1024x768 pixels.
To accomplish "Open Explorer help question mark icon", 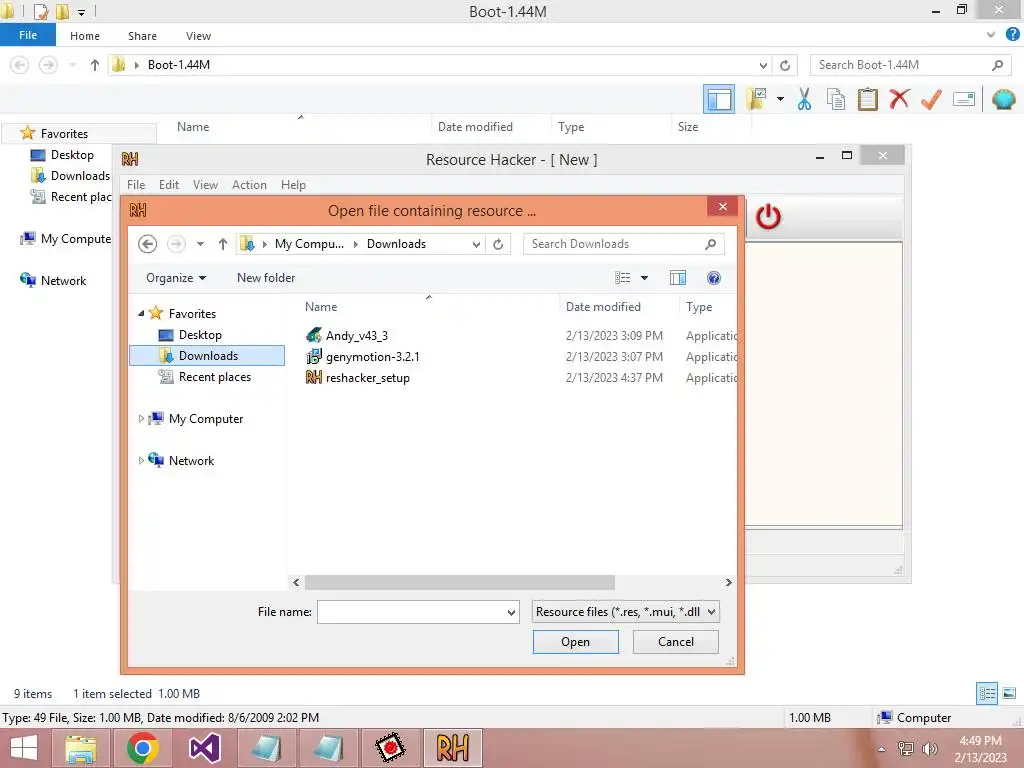I will click(x=1012, y=35).
